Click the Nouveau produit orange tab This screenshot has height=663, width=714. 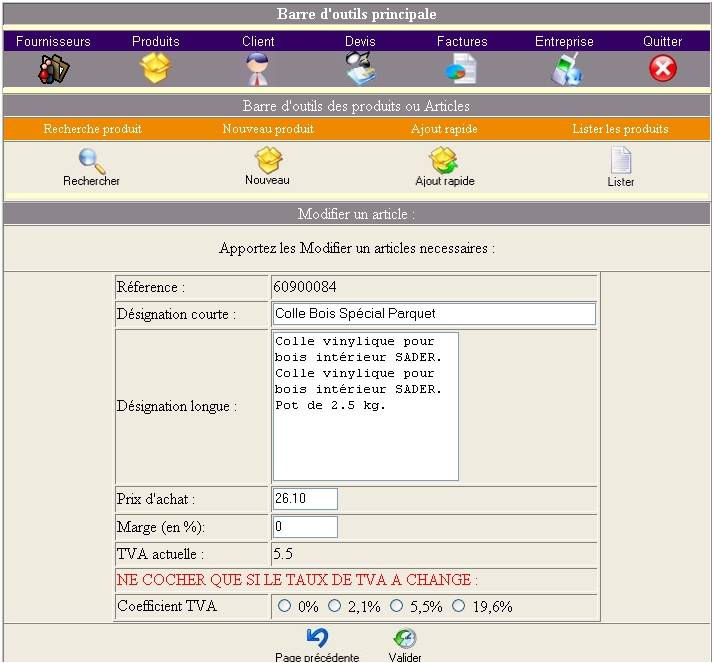coord(268,129)
